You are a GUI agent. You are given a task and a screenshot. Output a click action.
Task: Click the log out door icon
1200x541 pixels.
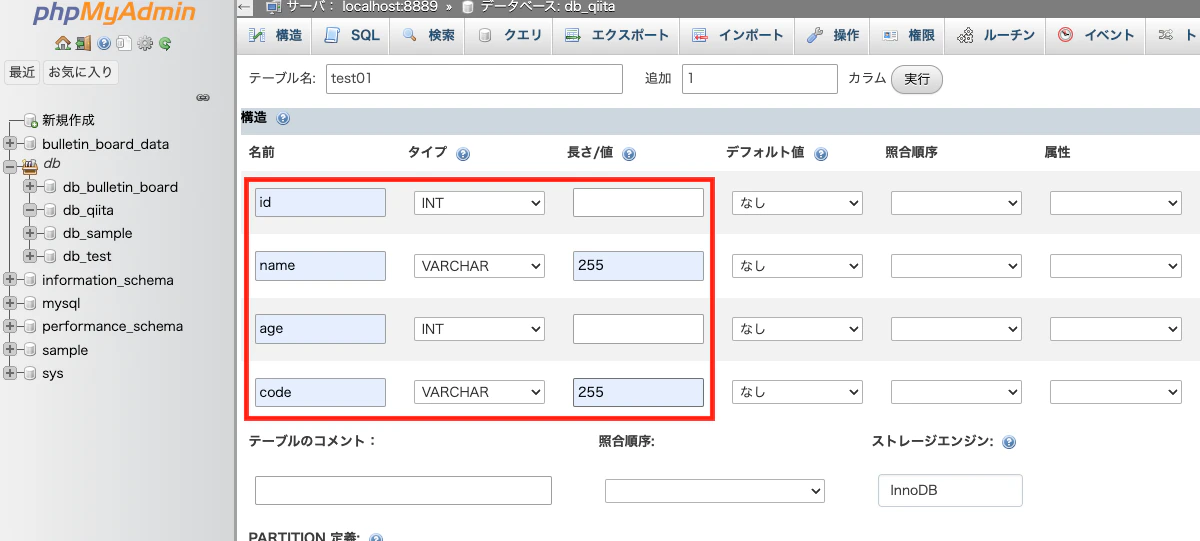tap(83, 44)
